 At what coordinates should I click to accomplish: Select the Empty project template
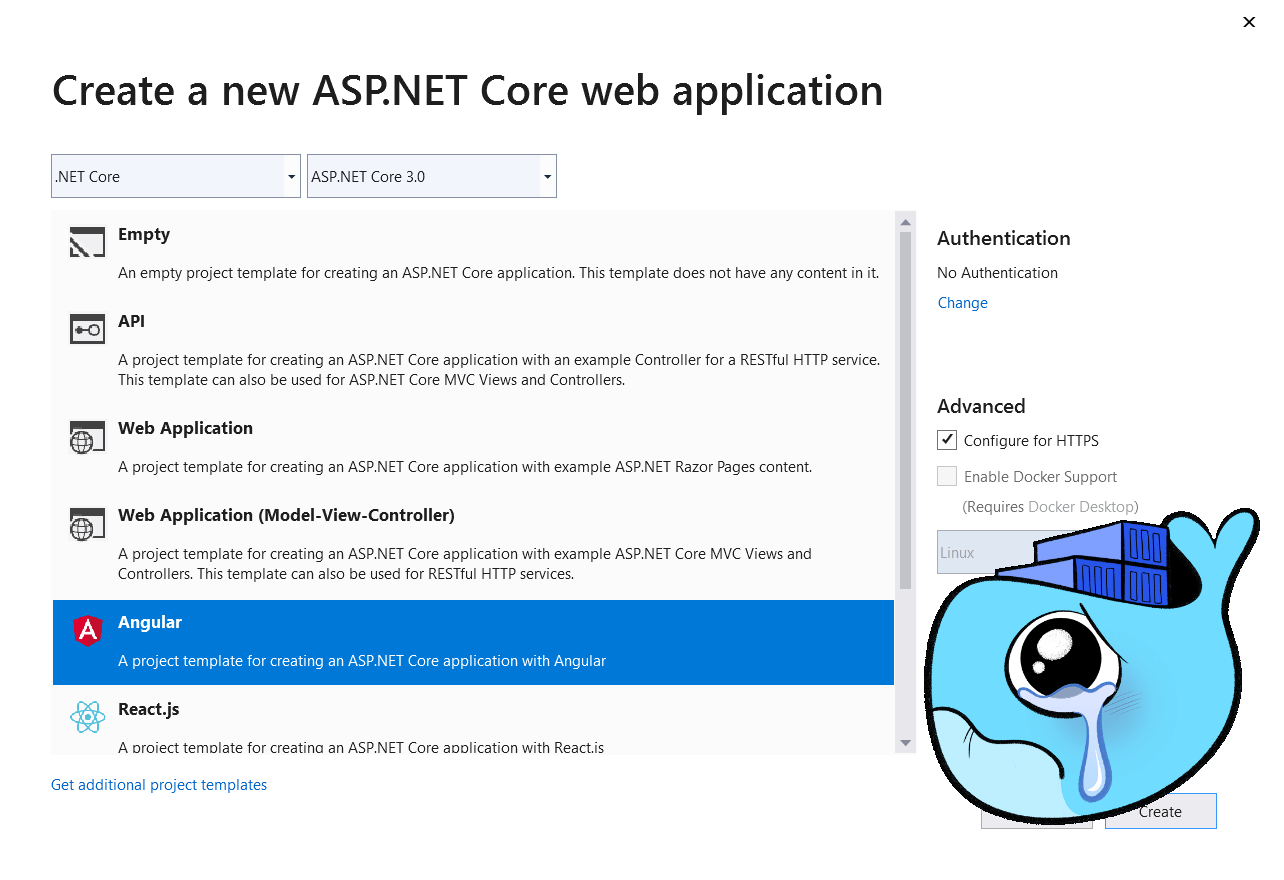point(473,253)
